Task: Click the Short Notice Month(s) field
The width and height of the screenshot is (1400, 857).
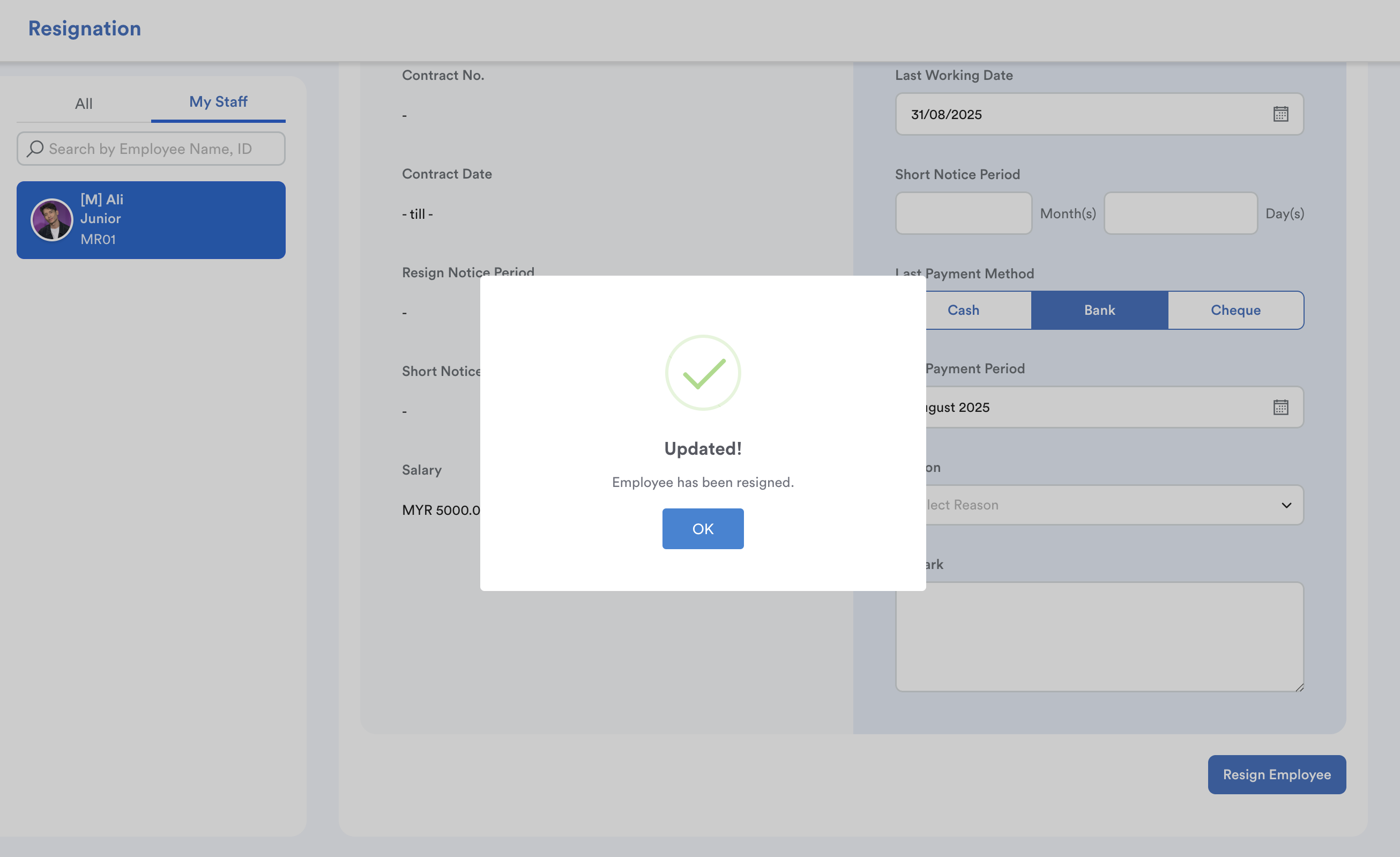Action: click(x=963, y=213)
